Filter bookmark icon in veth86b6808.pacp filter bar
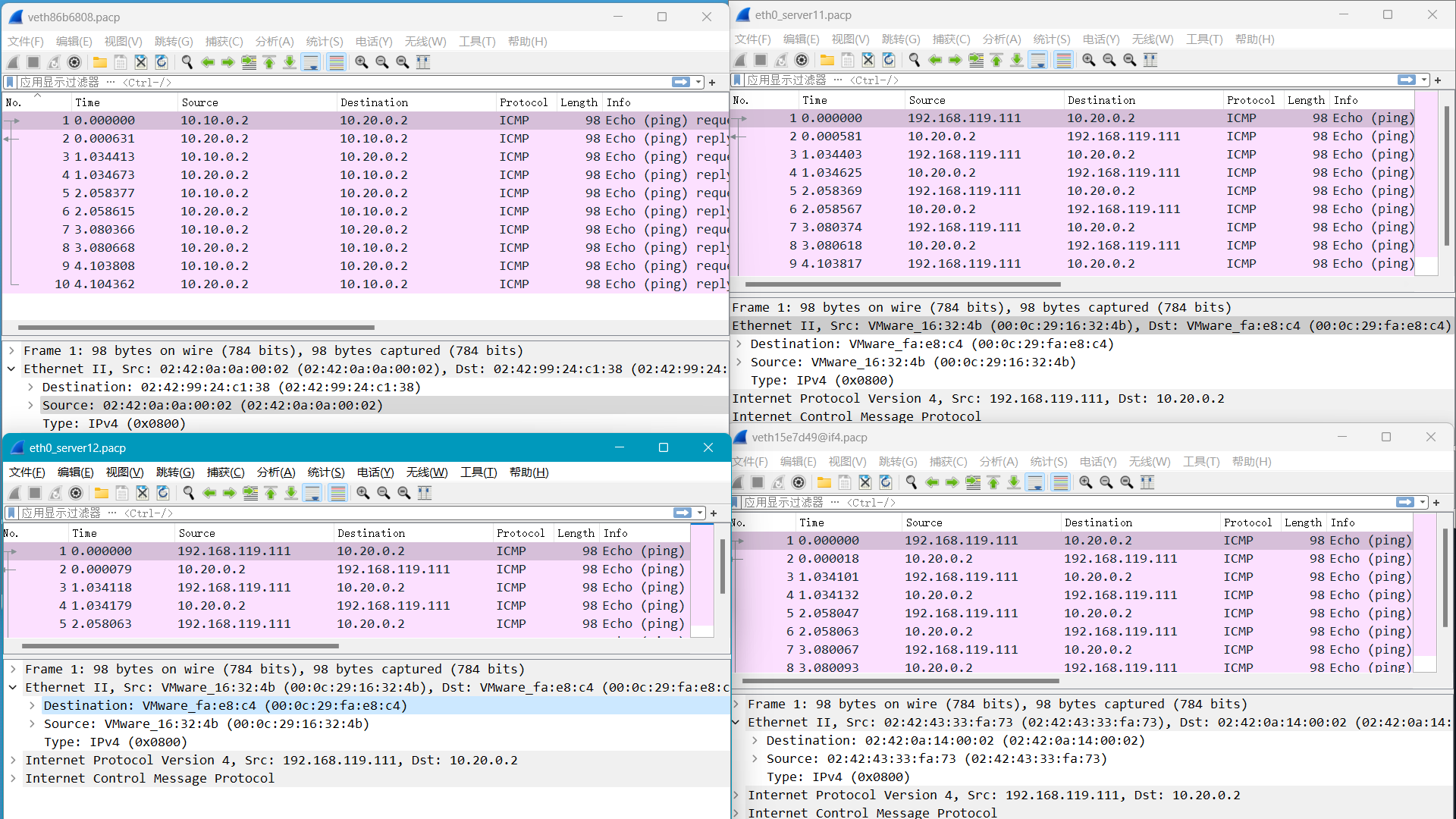 pyautogui.click(x=11, y=82)
